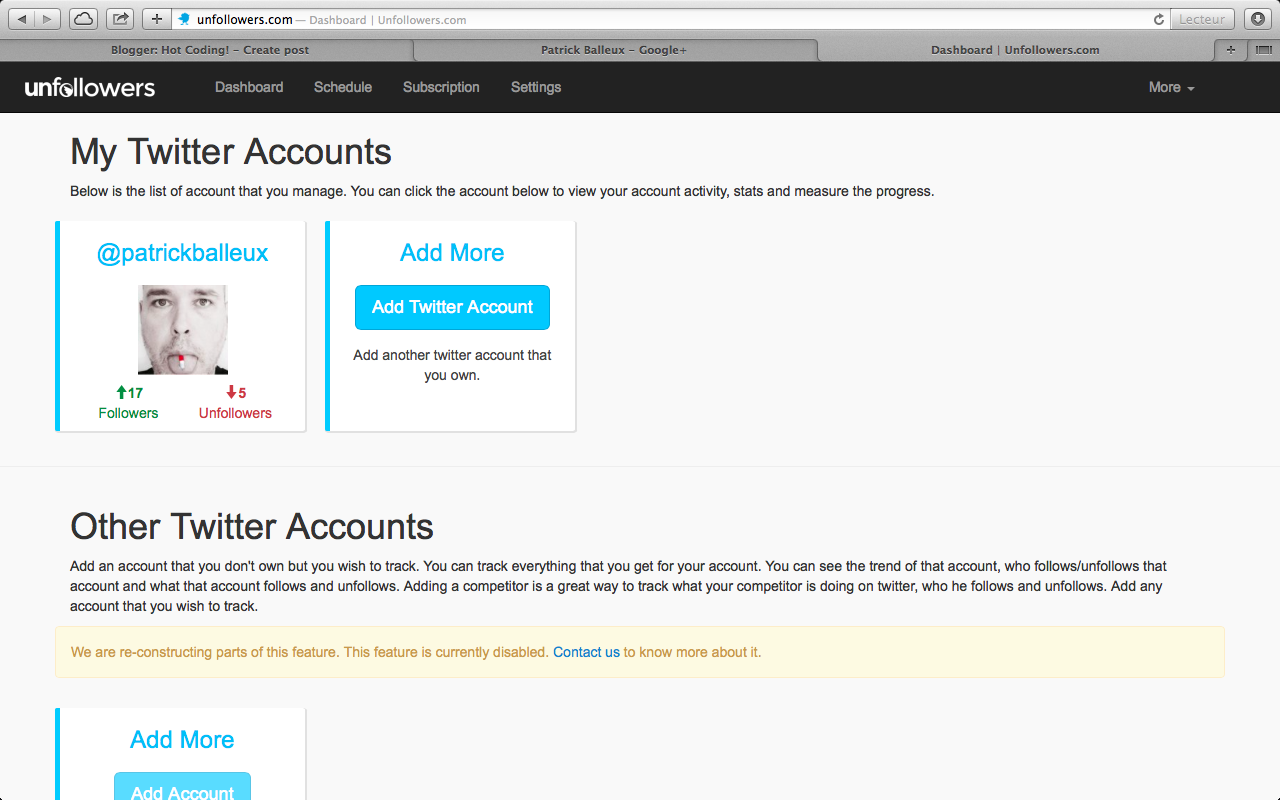Switch to the Blogger: Hot Coding! tab
Screen dimensions: 1280x800
[207, 49]
